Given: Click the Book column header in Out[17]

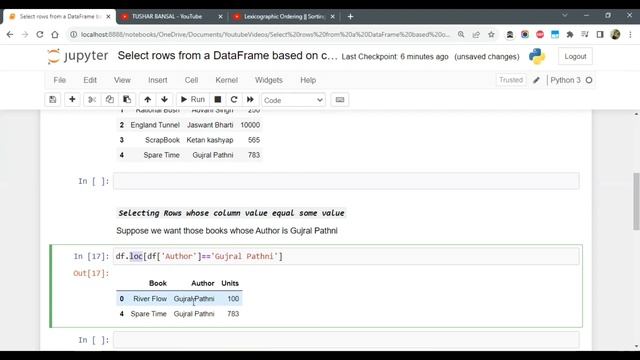Looking at the screenshot, I should coord(158,283).
